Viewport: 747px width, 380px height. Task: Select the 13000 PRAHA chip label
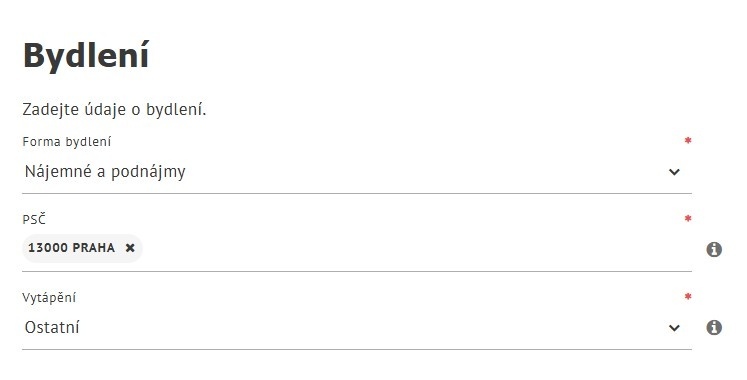pyautogui.click(x=71, y=248)
